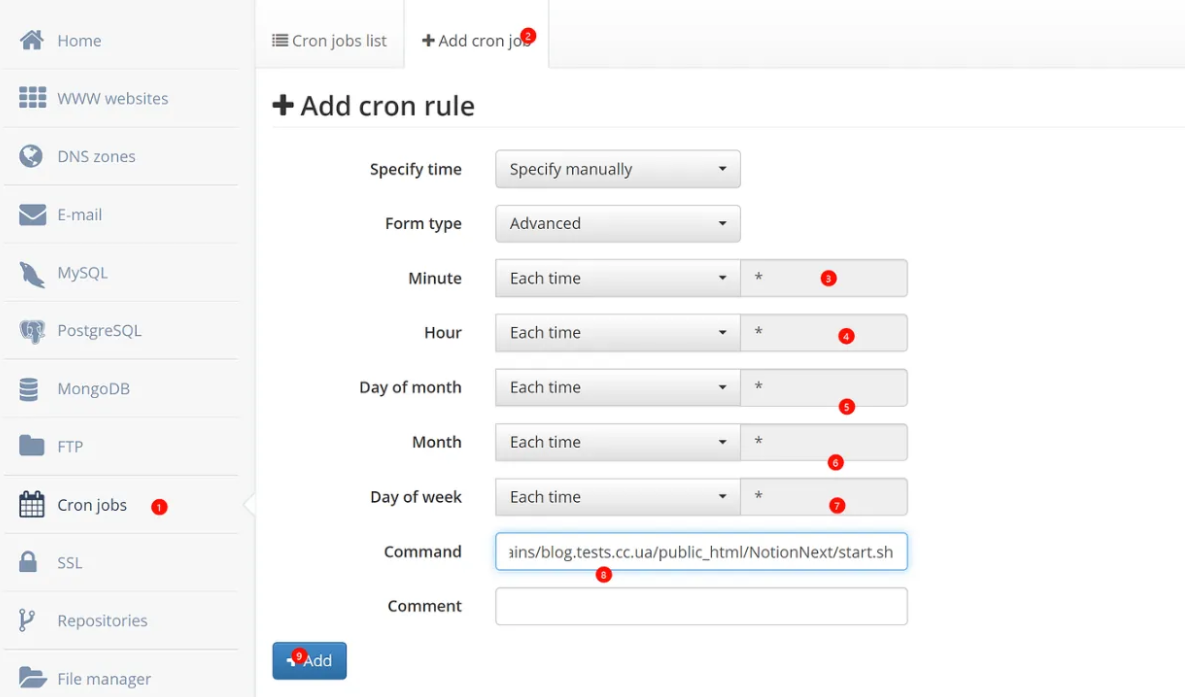Select the E-mail envelope icon

(32, 214)
